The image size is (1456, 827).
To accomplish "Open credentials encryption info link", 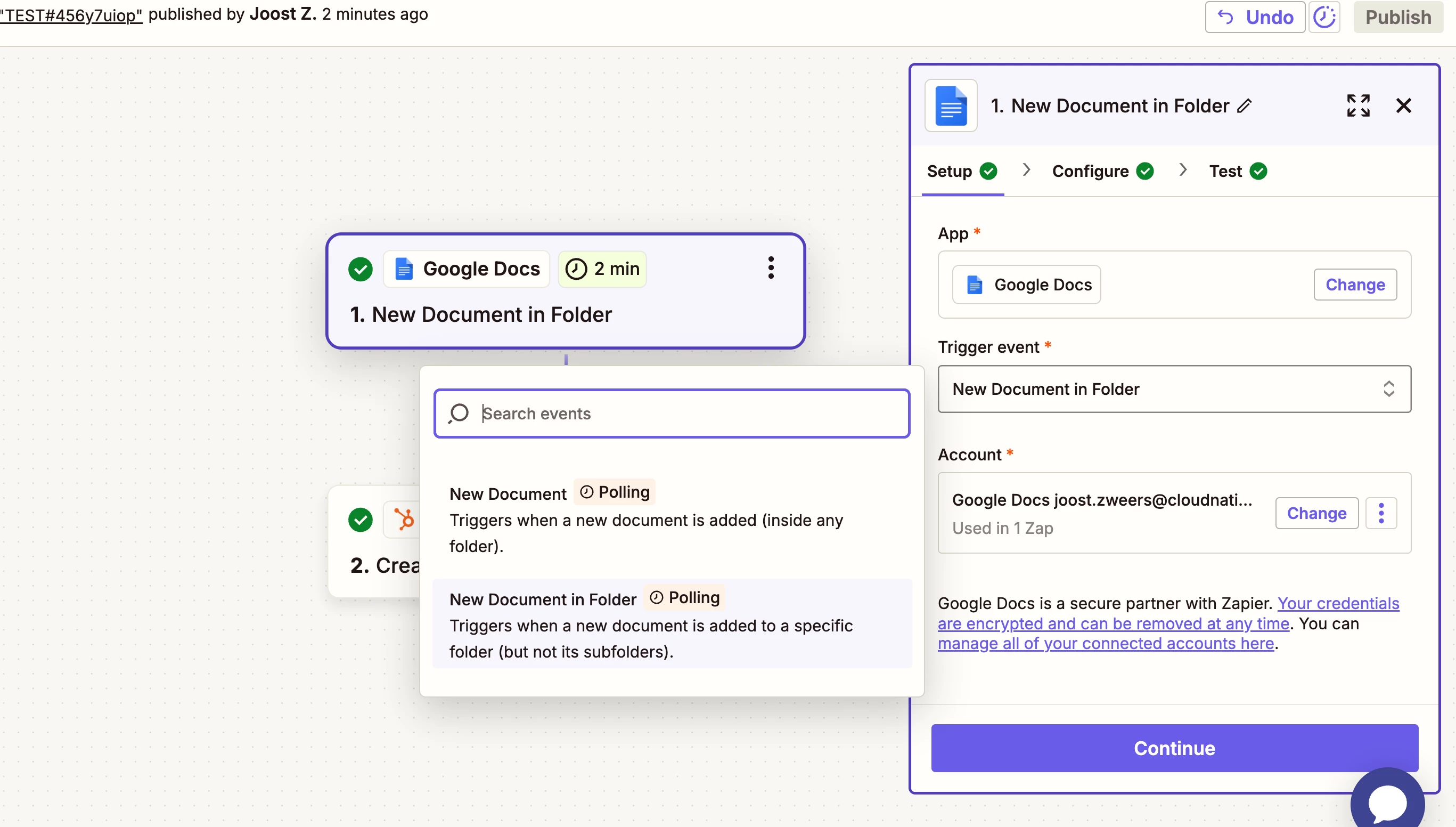I will click(1168, 613).
